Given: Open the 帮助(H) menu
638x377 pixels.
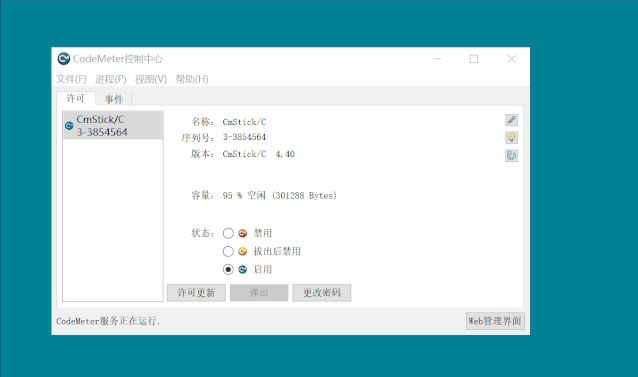Looking at the screenshot, I should point(192,79).
